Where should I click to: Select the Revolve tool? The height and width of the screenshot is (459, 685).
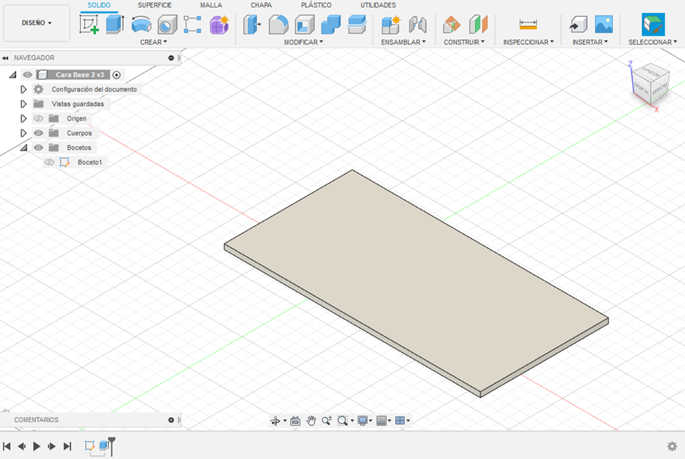click(x=141, y=24)
